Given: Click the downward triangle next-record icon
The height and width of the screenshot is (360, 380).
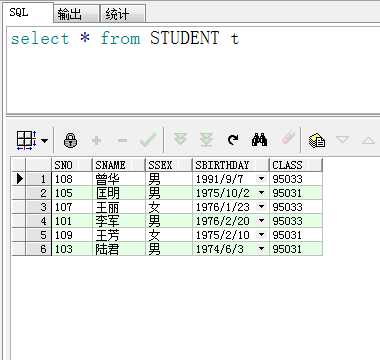Looking at the screenshot, I should pos(342,140).
